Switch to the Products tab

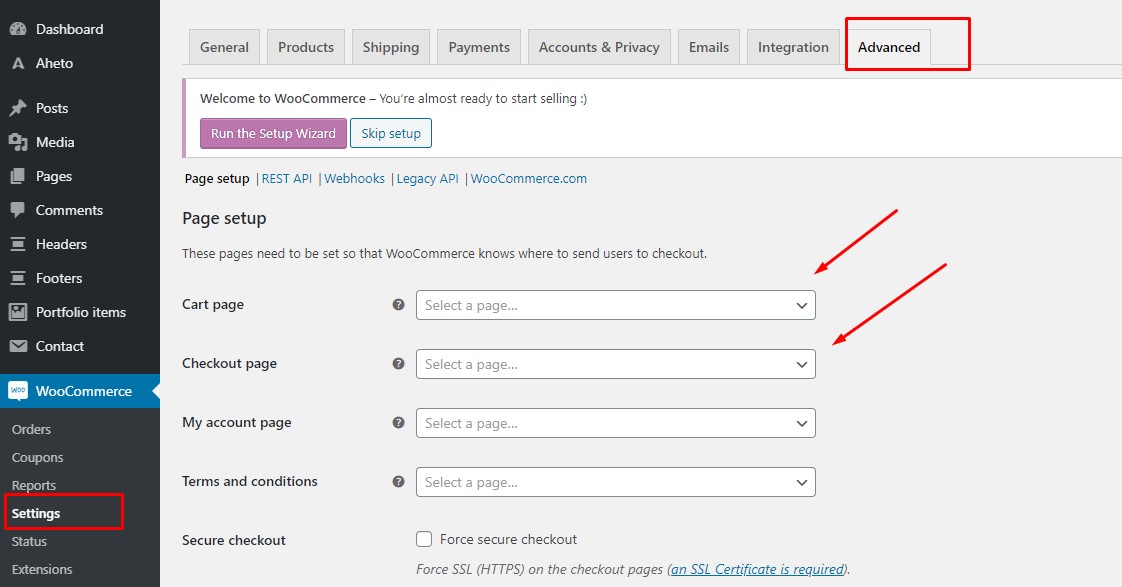pos(306,47)
